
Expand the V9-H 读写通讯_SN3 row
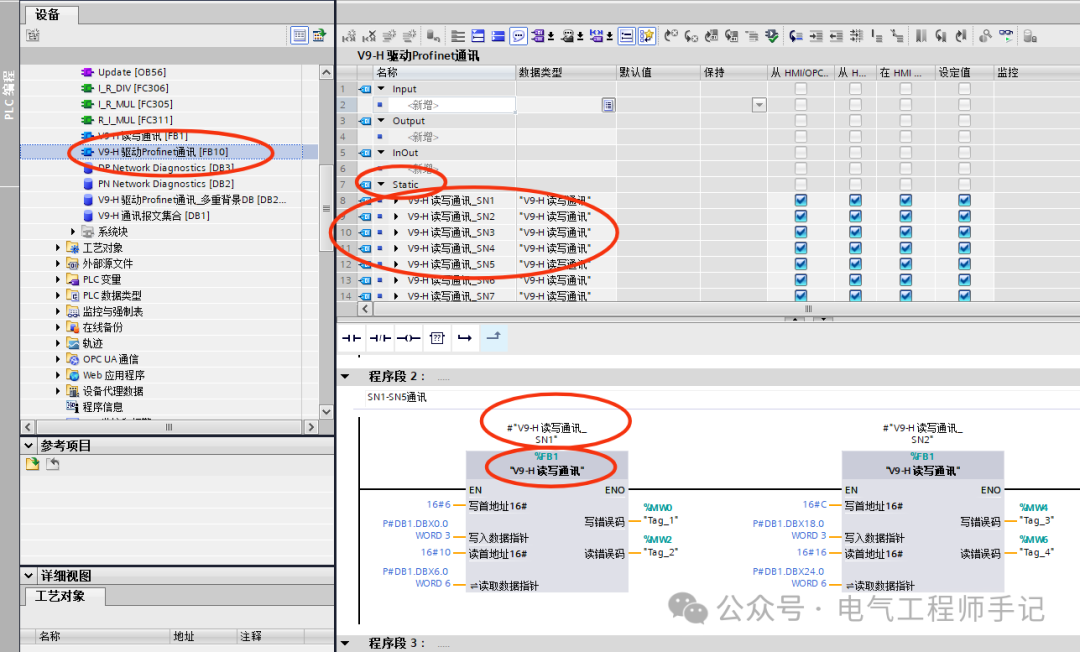(396, 232)
